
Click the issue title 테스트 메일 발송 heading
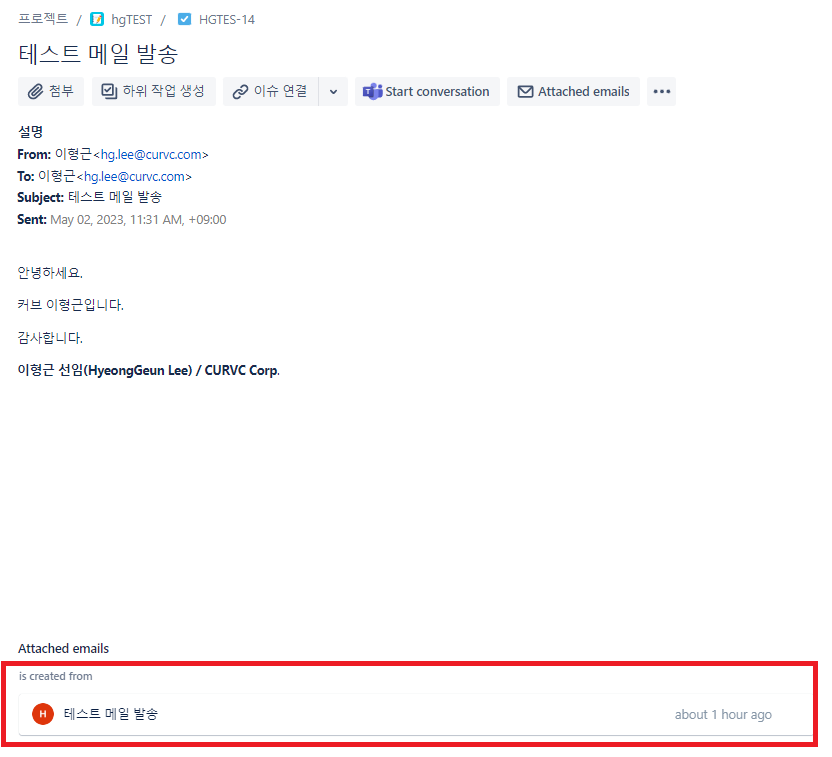click(x=98, y=54)
